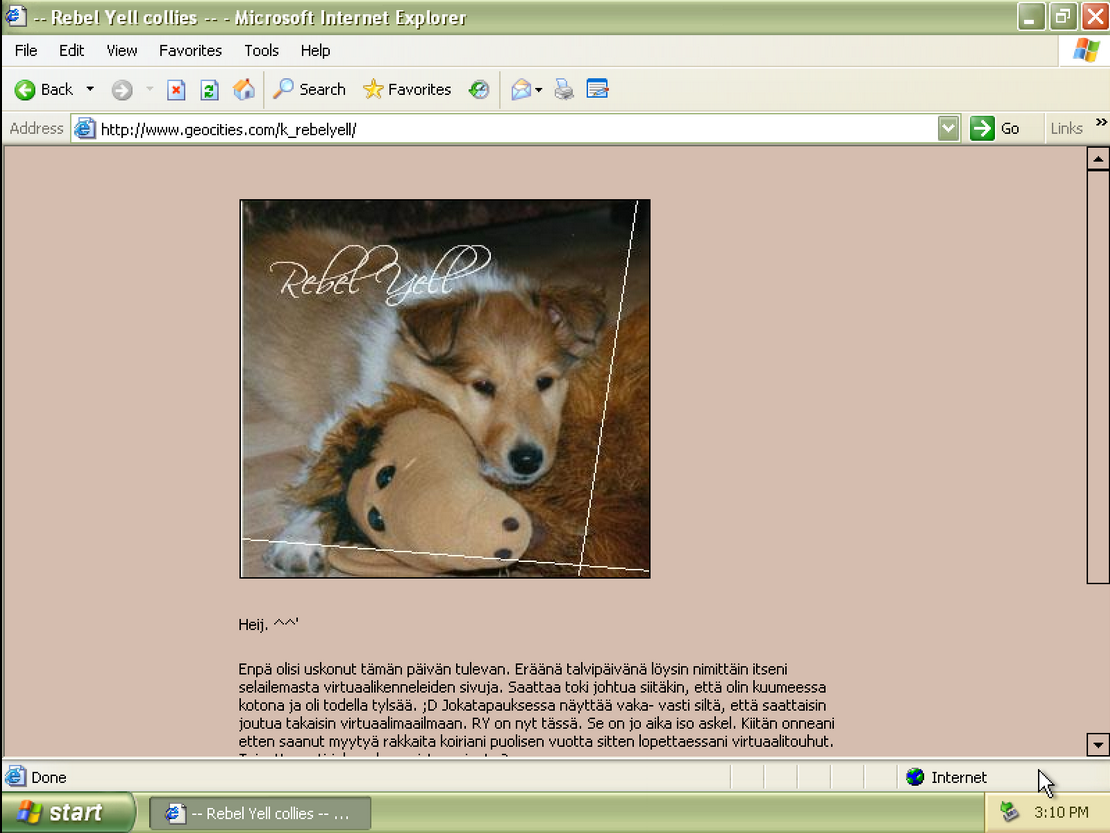Go to the Home page
1110x833 pixels.
[243, 90]
